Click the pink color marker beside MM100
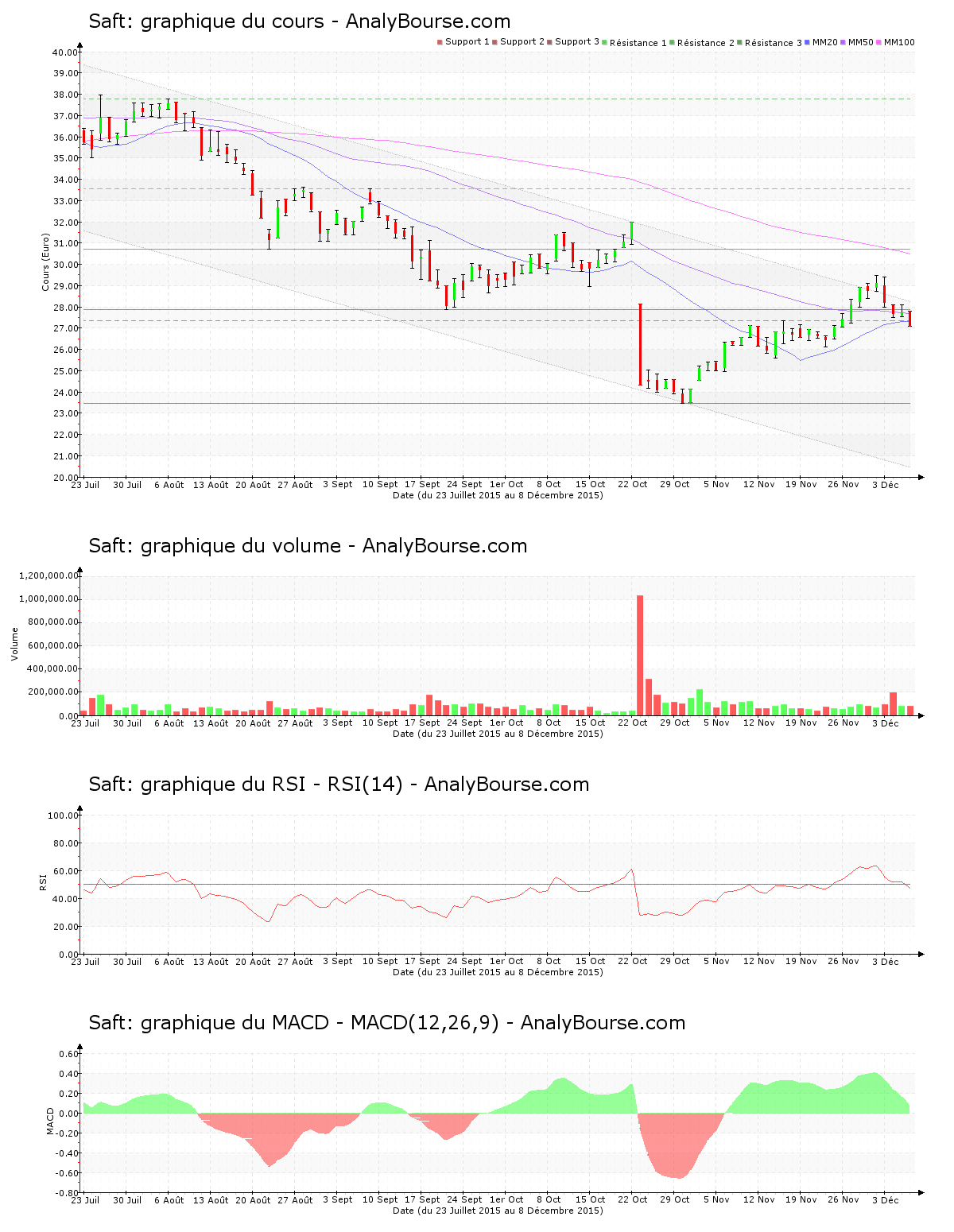Image resolution: width=954 pixels, height=1232 pixels. coord(879,42)
